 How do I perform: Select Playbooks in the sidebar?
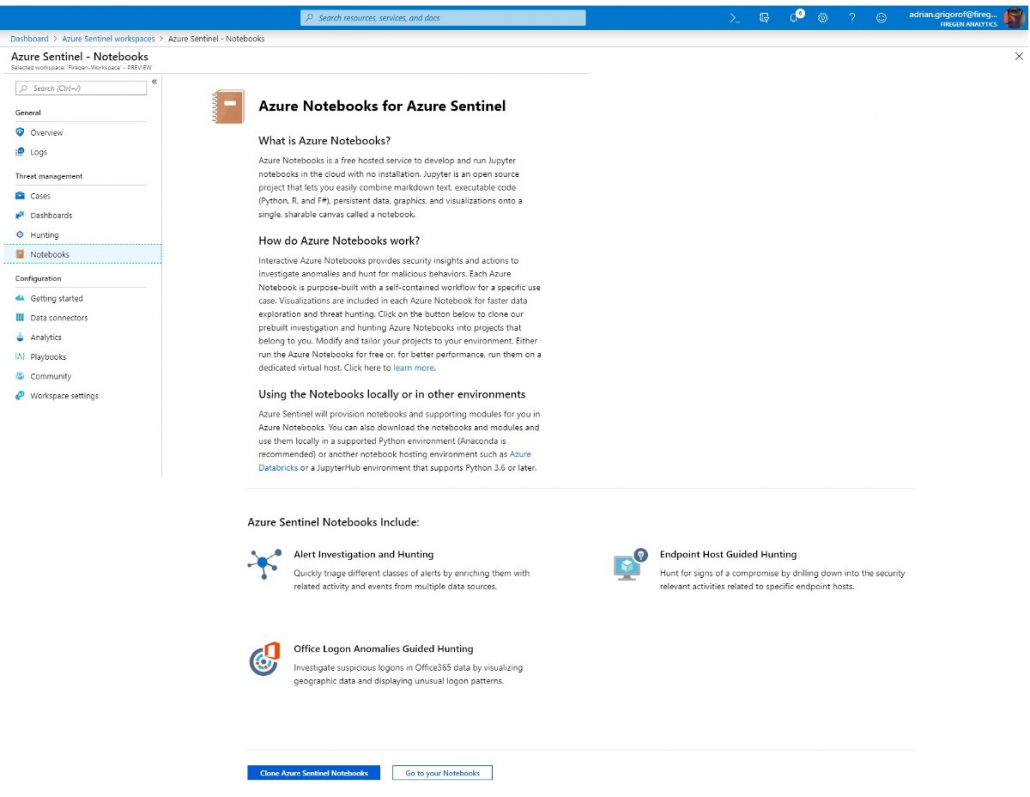pyautogui.click(x=47, y=356)
